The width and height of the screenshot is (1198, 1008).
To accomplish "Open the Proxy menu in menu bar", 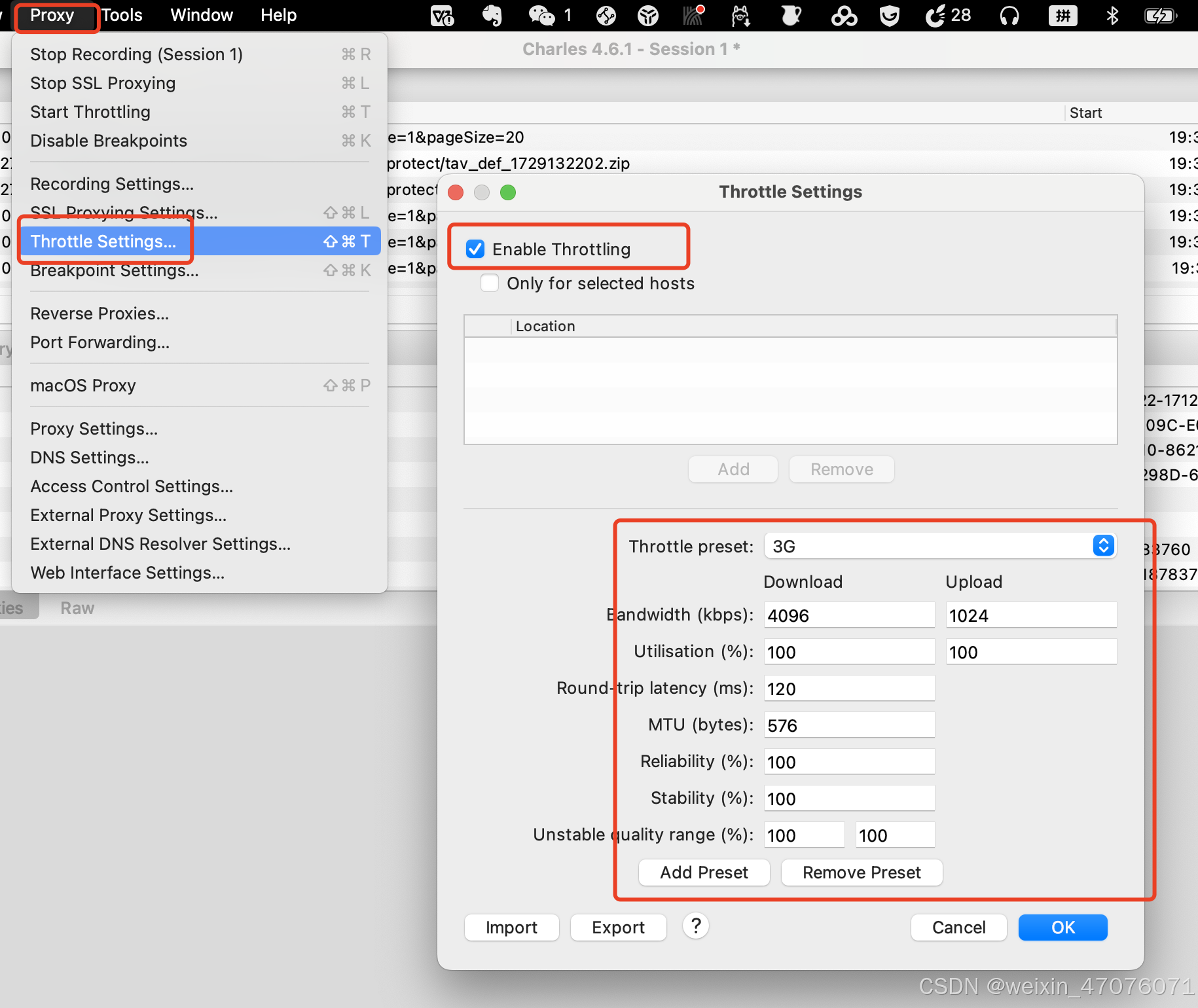I will [x=52, y=15].
